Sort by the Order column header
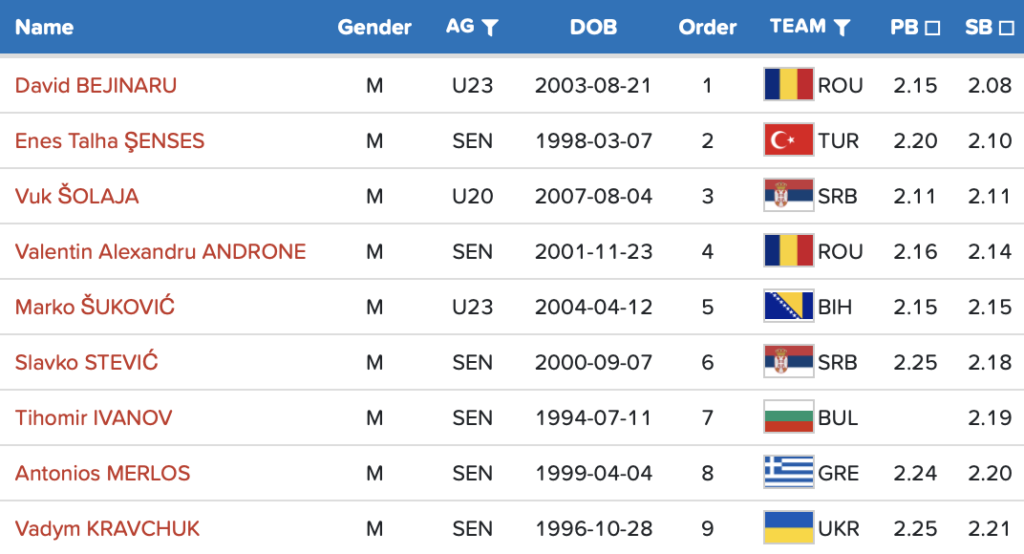1024x554 pixels. click(707, 27)
